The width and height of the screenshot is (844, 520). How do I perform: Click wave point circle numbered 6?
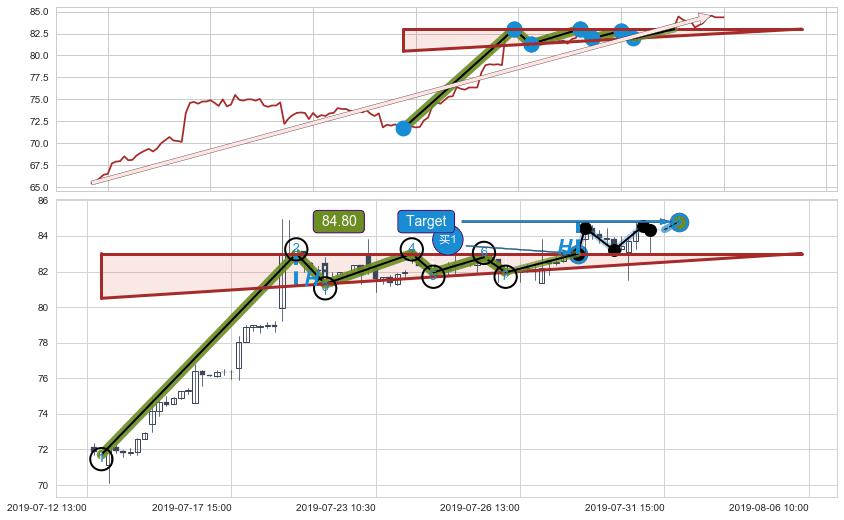tap(484, 253)
